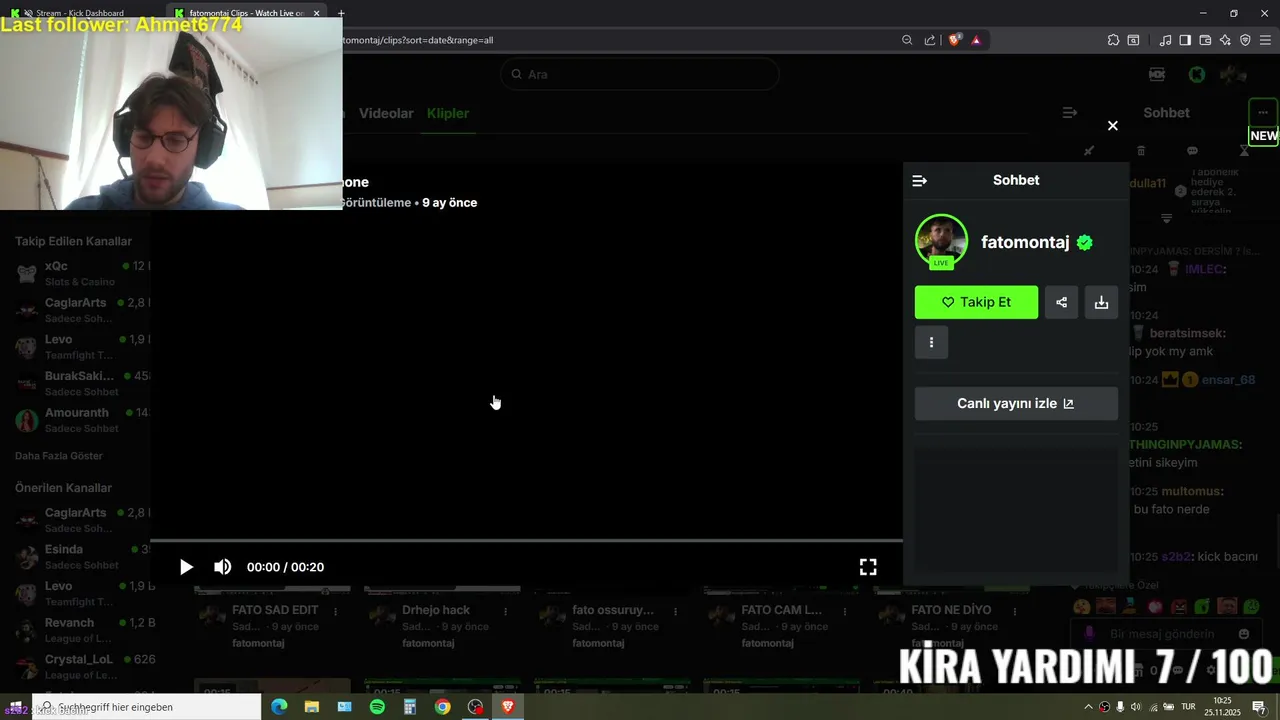Viewport: 1280px width, 720px height.
Task: Enter fullscreen mode in the clip player
Action: tap(868, 567)
